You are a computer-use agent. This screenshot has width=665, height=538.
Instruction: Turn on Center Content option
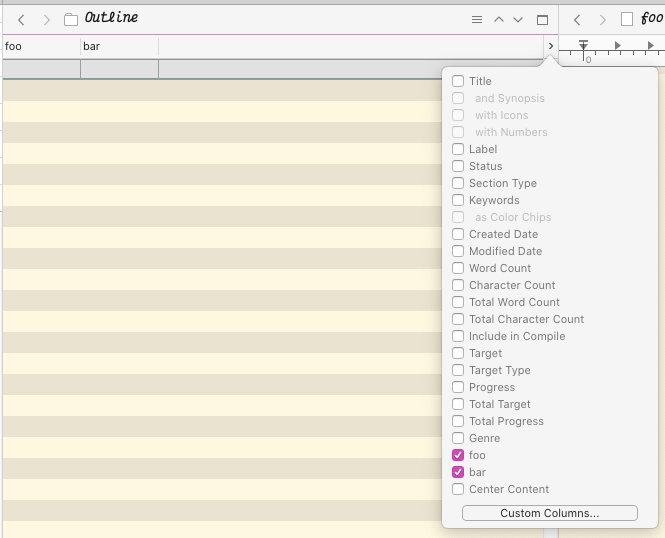(x=458, y=489)
